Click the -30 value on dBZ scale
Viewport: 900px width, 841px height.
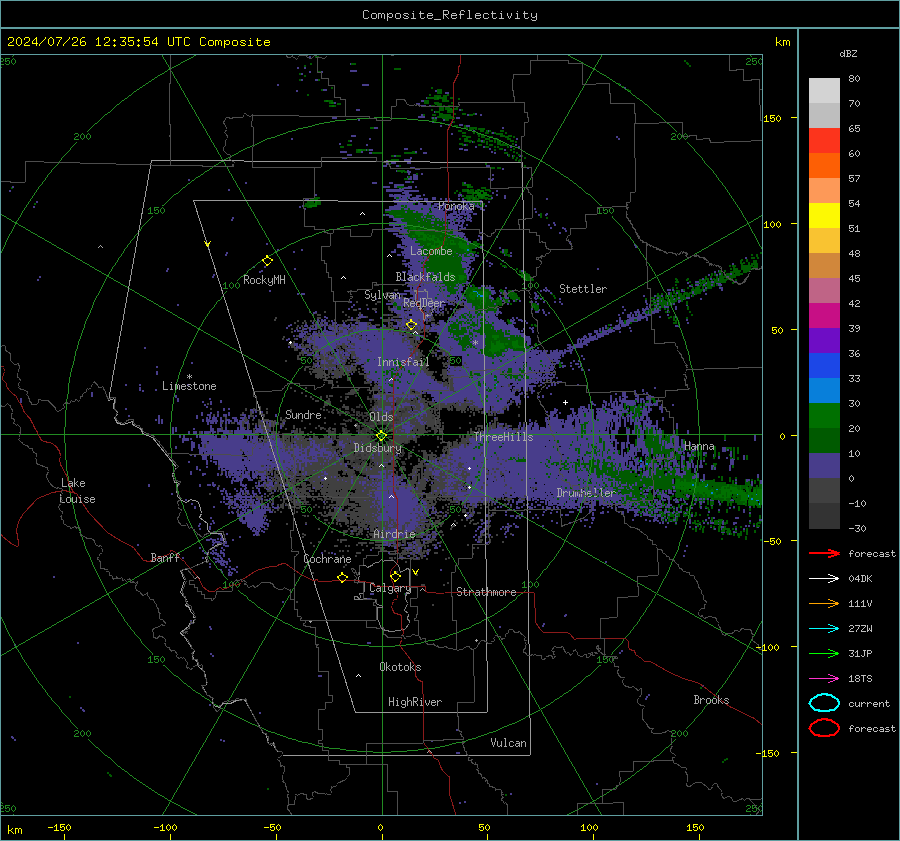pos(857,528)
